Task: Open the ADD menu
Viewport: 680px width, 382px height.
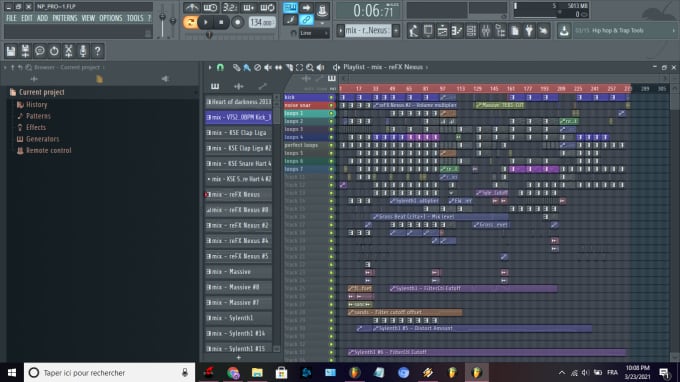Action: (42, 18)
